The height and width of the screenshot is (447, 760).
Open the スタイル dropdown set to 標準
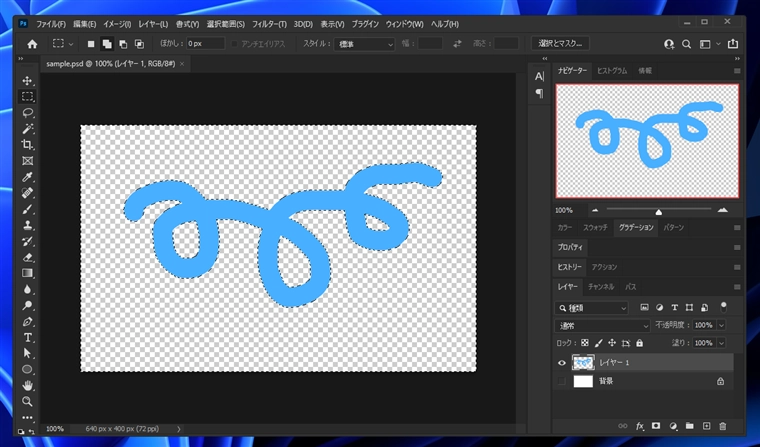[x=364, y=44]
